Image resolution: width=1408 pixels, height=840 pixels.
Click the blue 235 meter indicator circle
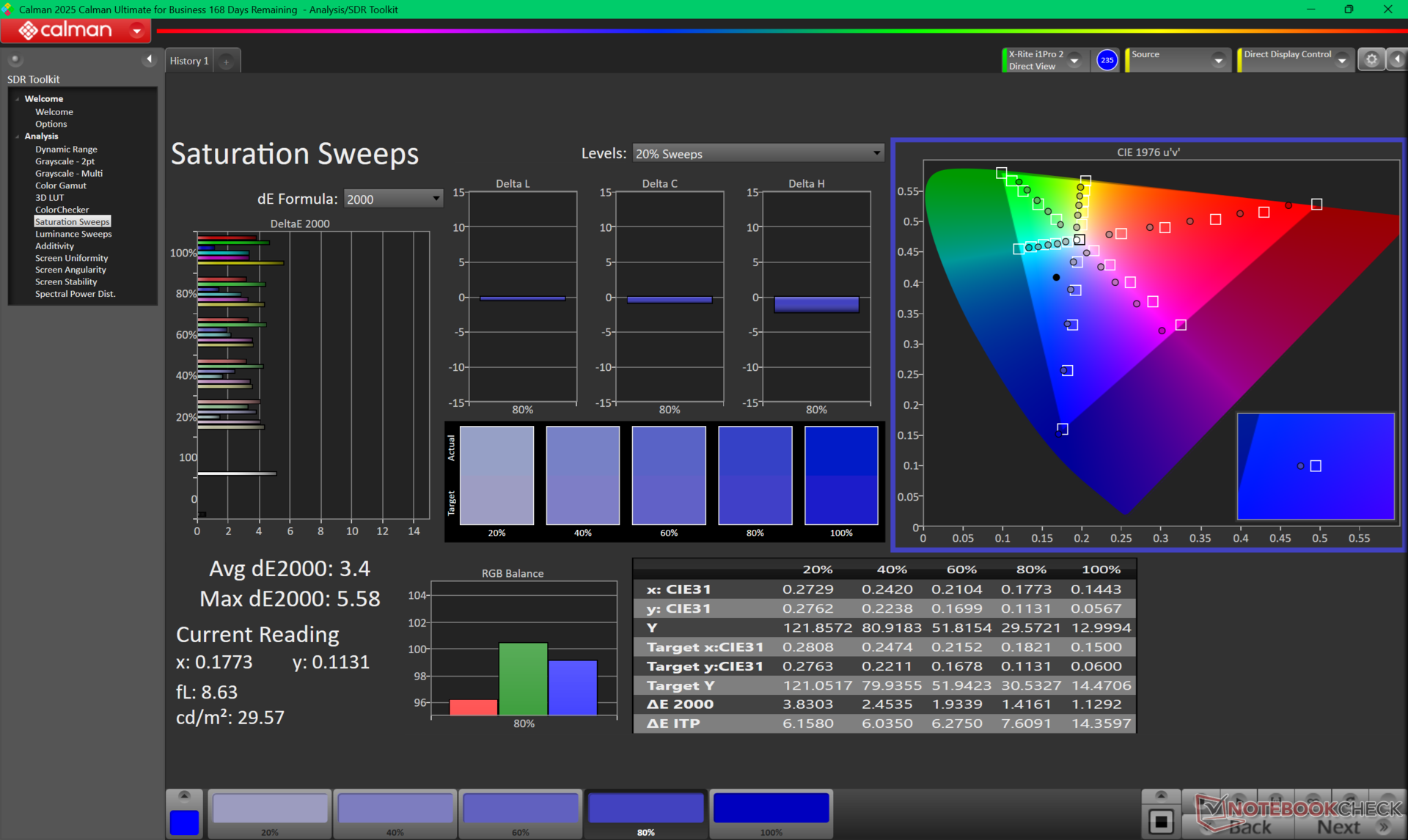pyautogui.click(x=1107, y=60)
